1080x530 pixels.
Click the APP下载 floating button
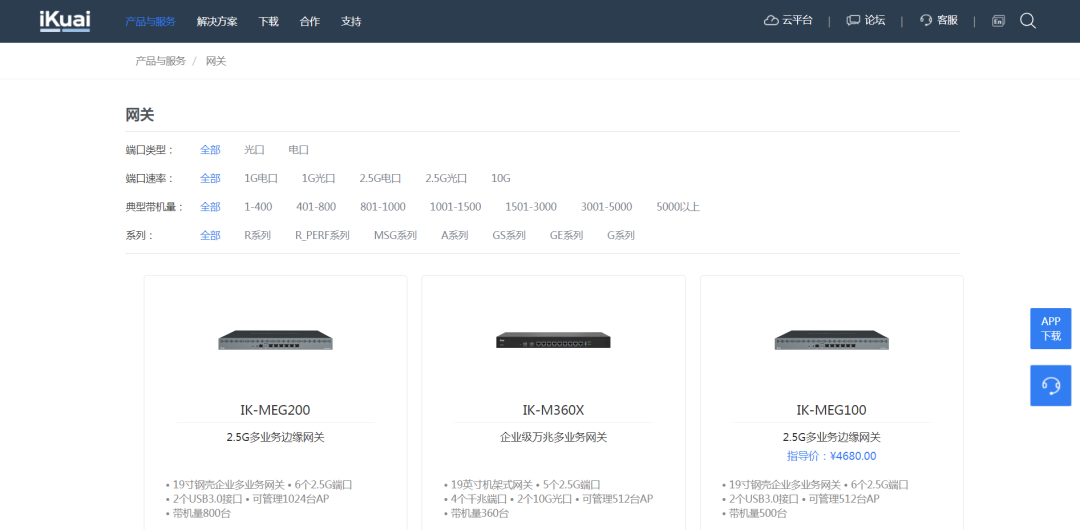click(1050, 329)
